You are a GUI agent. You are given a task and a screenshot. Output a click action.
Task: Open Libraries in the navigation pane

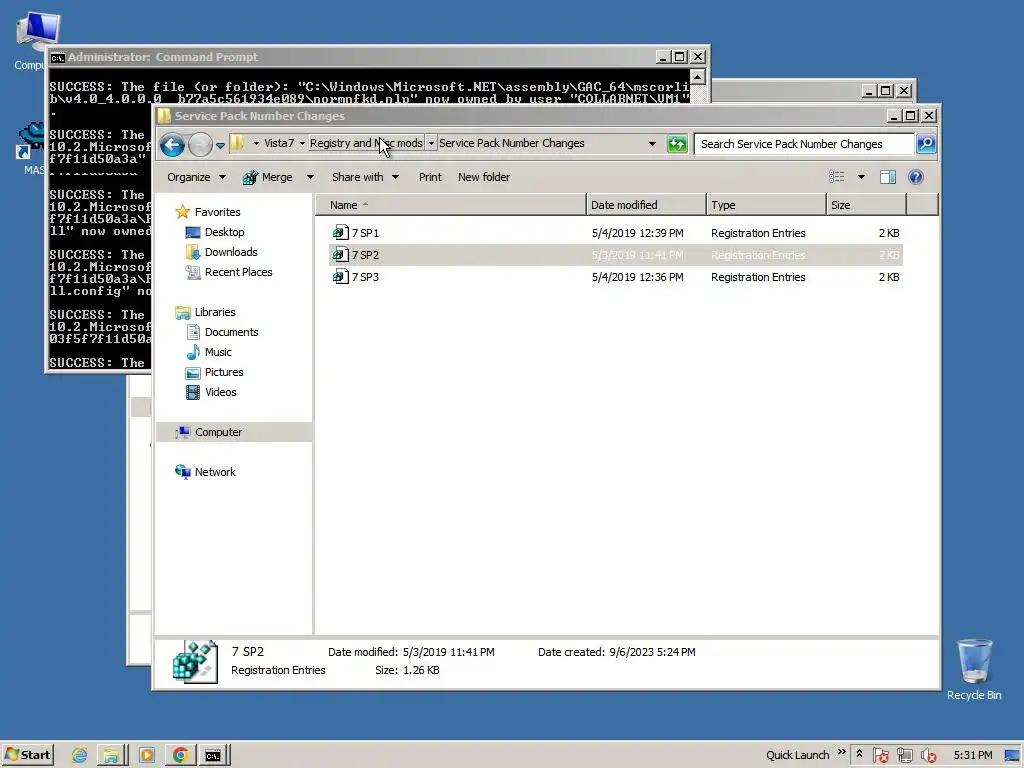pos(206,312)
